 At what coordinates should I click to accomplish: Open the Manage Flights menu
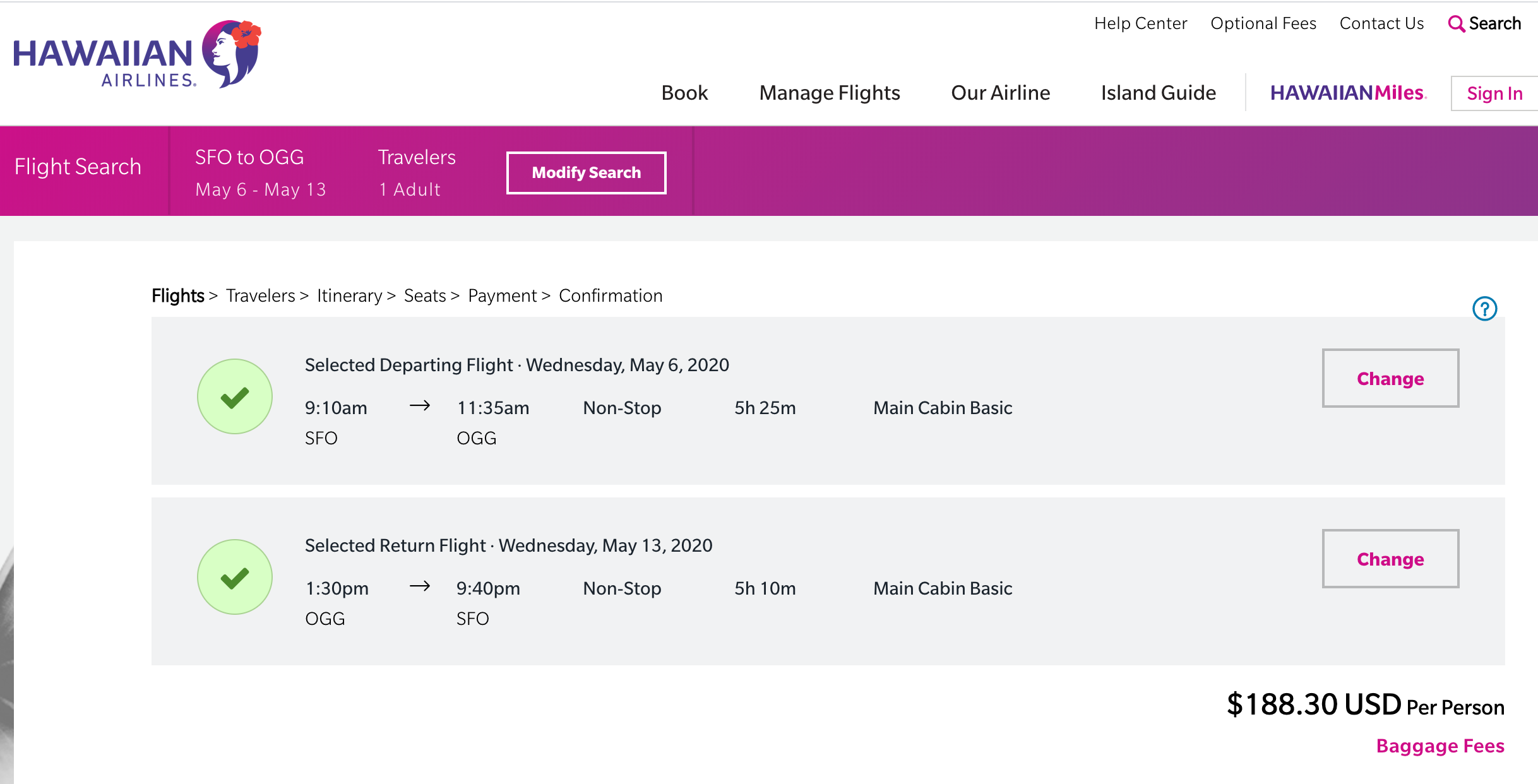(x=830, y=93)
